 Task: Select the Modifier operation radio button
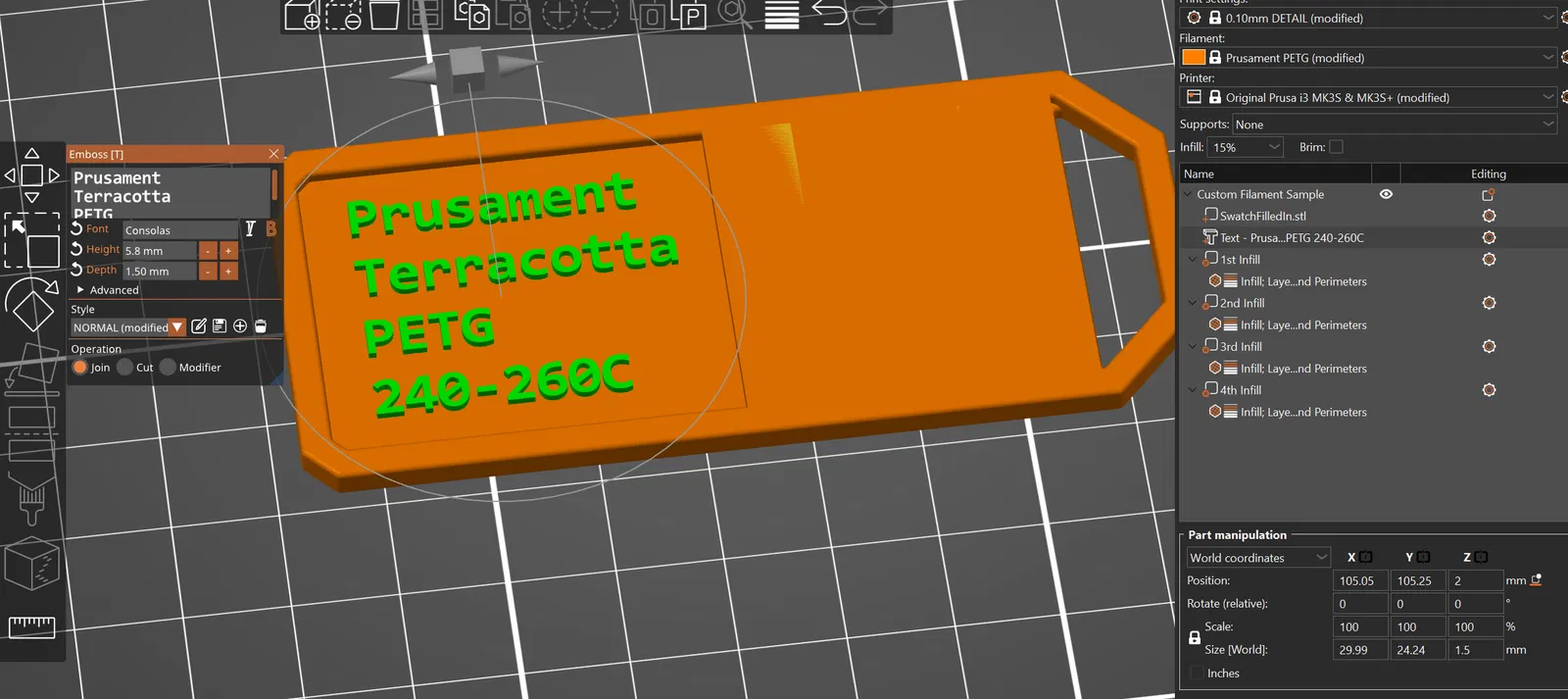pos(168,367)
